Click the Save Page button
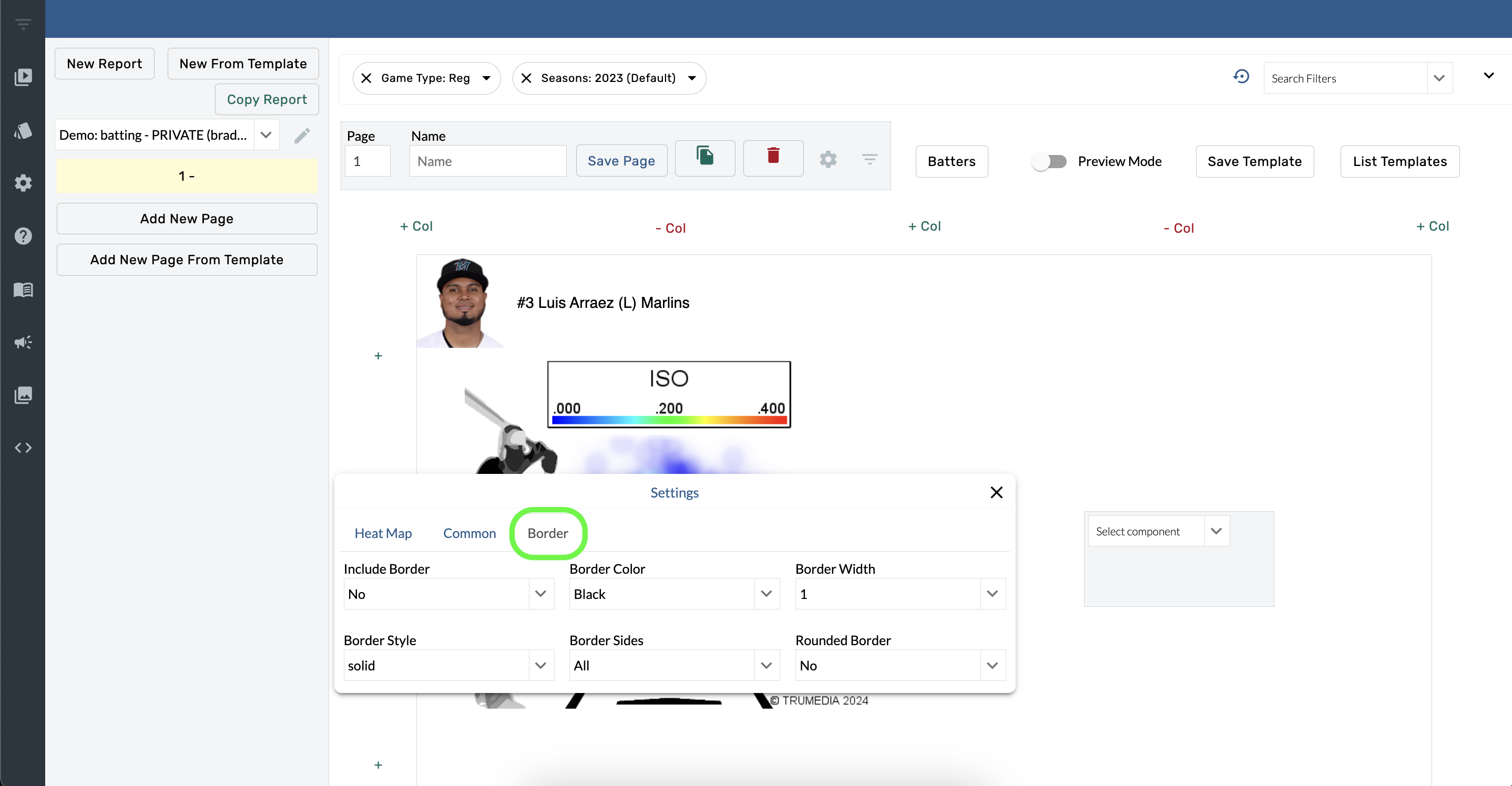1512x786 pixels. pyautogui.click(x=621, y=161)
